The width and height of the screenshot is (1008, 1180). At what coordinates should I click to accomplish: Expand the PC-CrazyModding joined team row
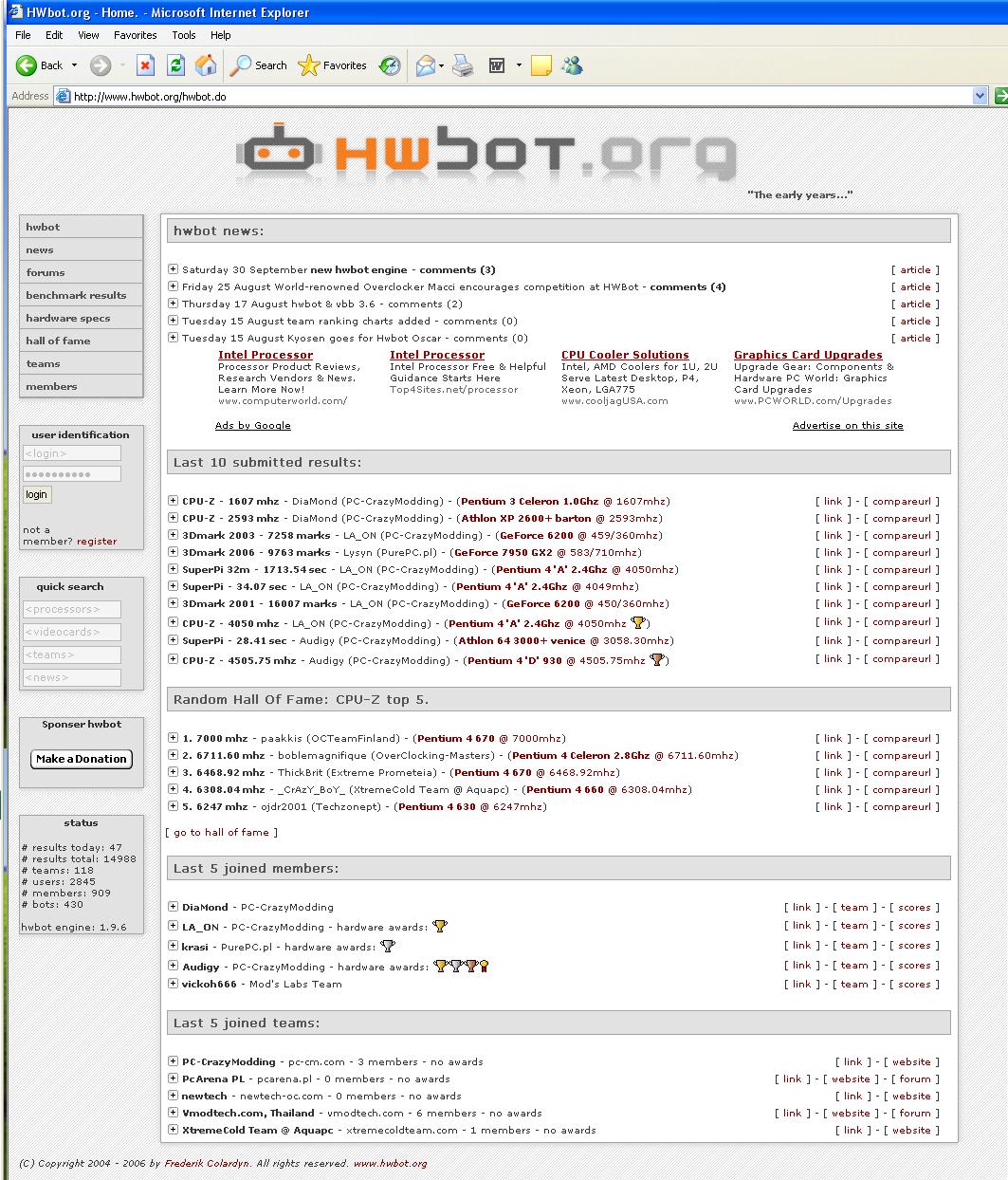173,1061
